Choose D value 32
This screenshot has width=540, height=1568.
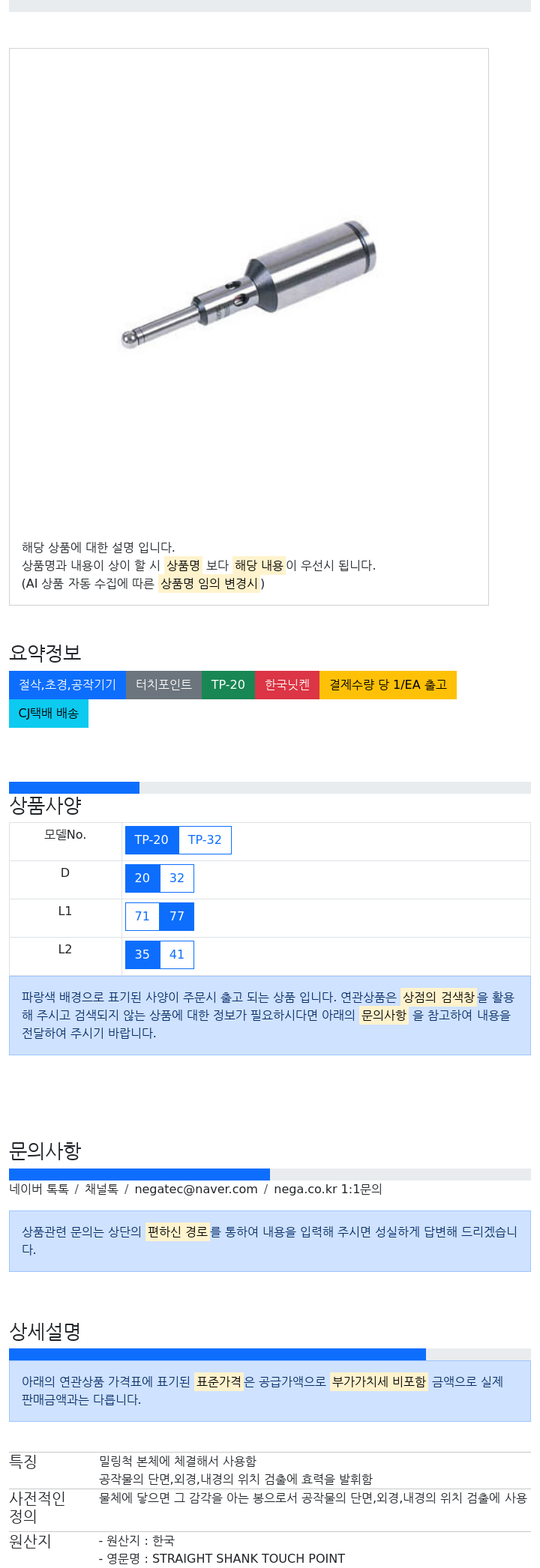[x=177, y=878]
